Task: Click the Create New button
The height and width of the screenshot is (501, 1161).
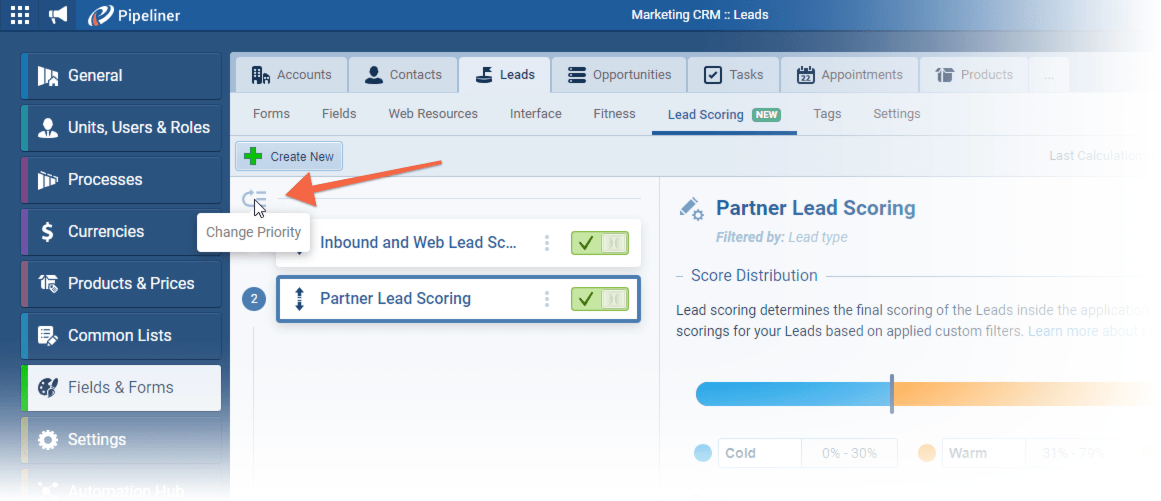Action: coord(290,156)
